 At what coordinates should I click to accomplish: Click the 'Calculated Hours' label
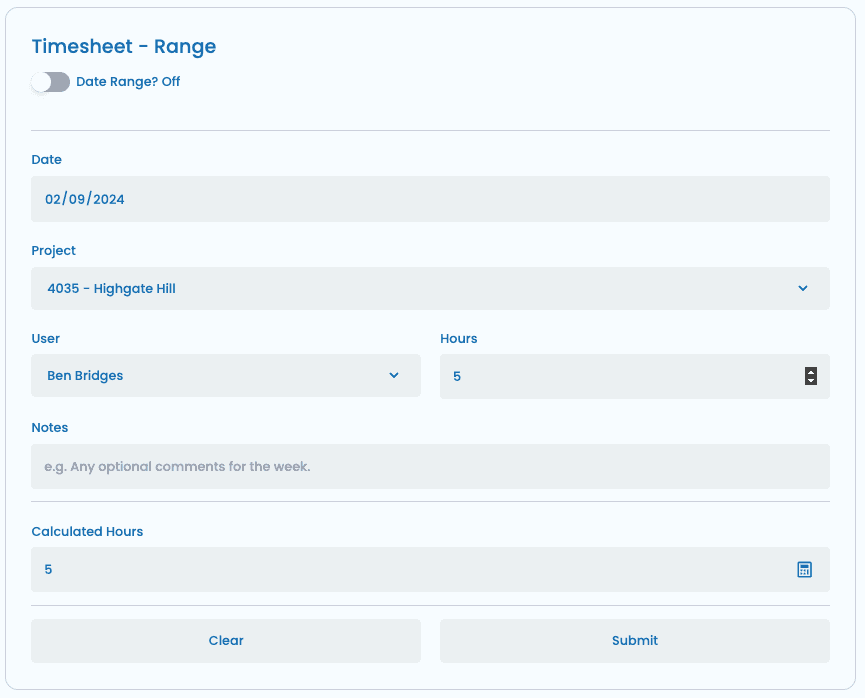point(87,531)
